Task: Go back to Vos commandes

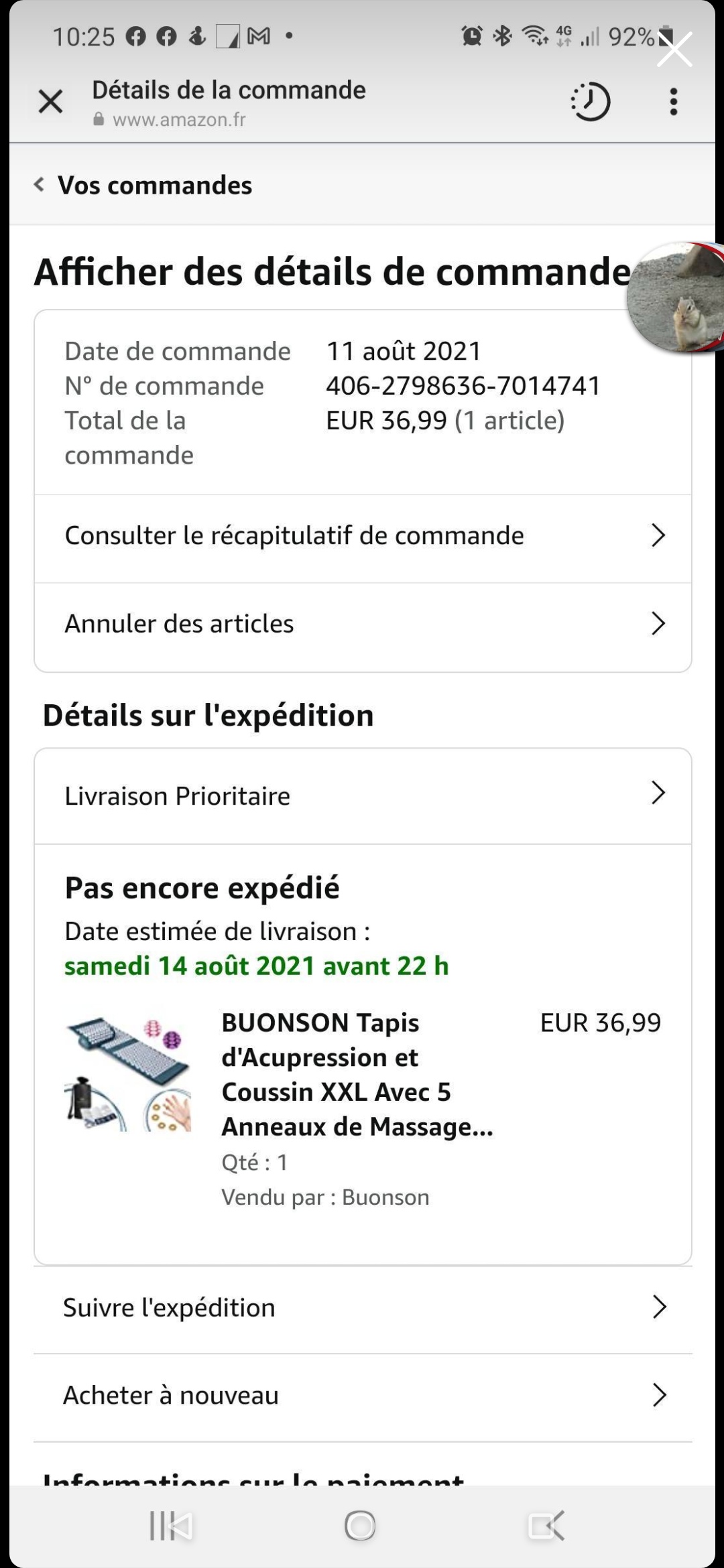Action: tap(143, 185)
